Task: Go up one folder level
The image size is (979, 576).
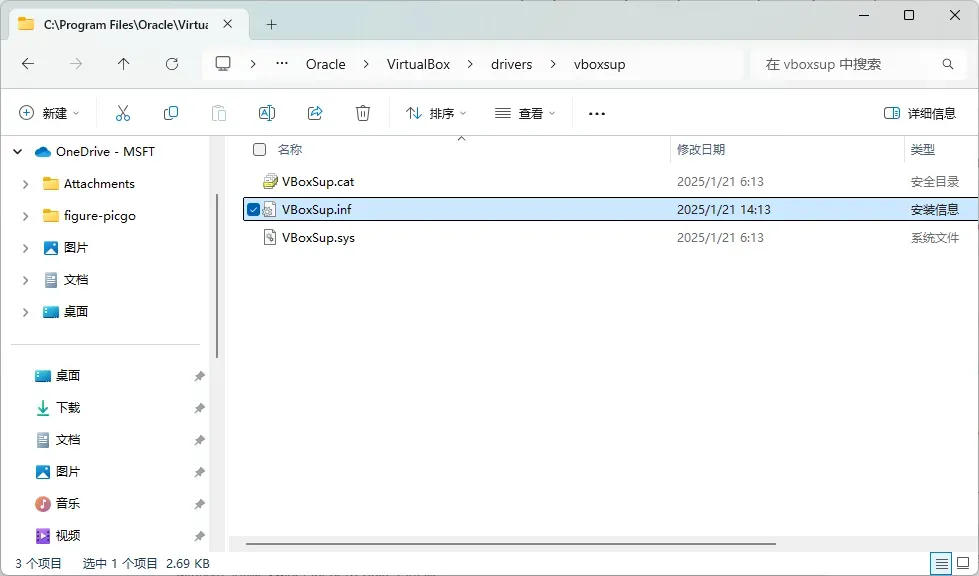Action: (x=124, y=64)
